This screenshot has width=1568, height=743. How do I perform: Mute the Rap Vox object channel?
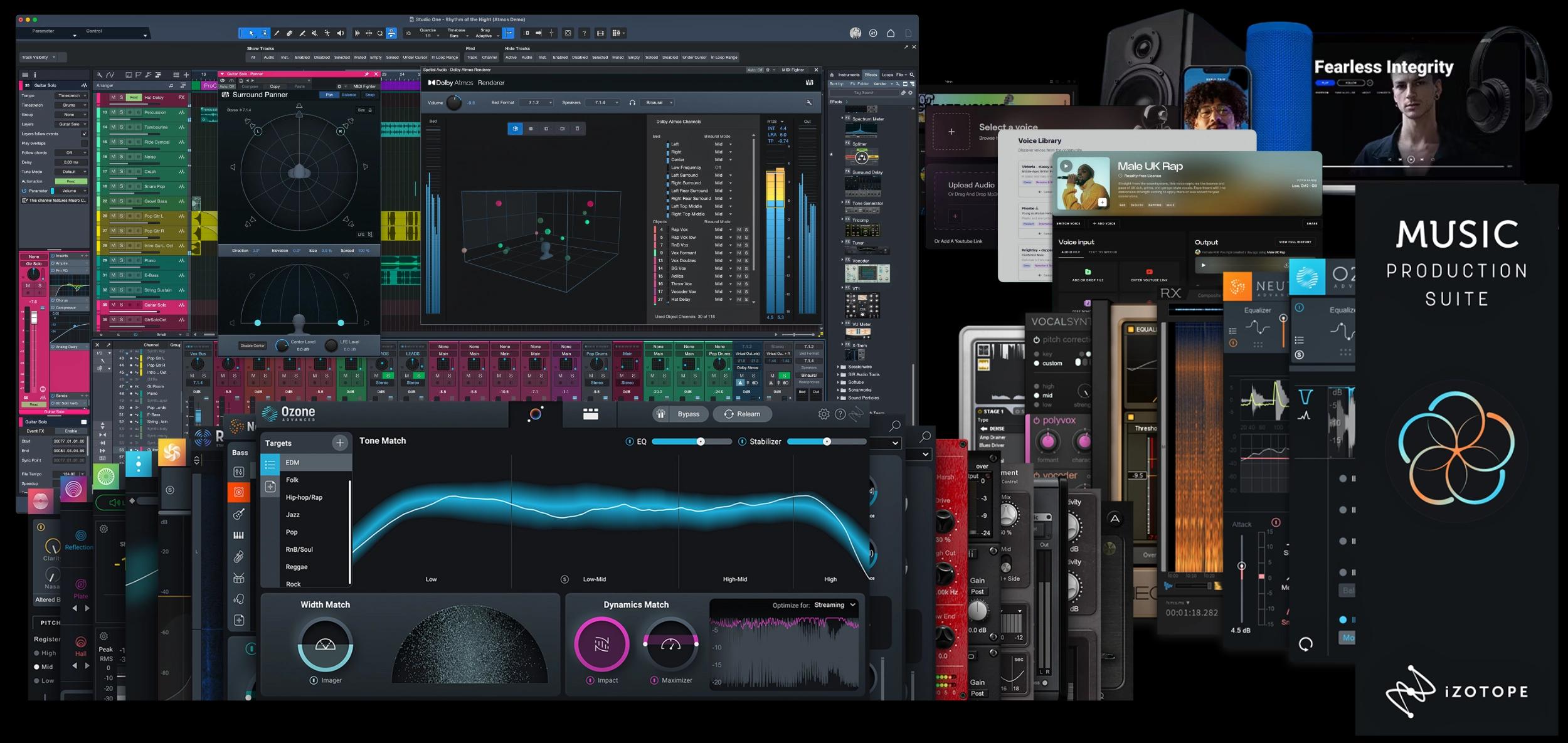tap(739, 229)
